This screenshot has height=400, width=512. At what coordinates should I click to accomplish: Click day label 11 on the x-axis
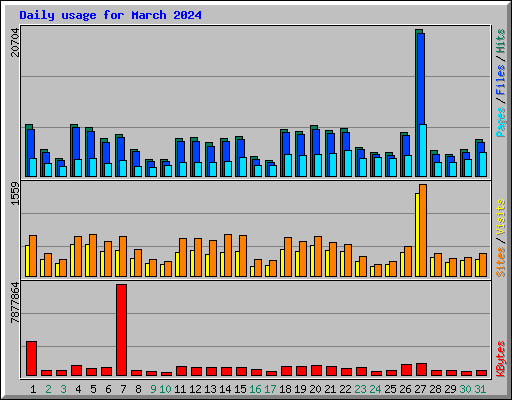(180, 389)
